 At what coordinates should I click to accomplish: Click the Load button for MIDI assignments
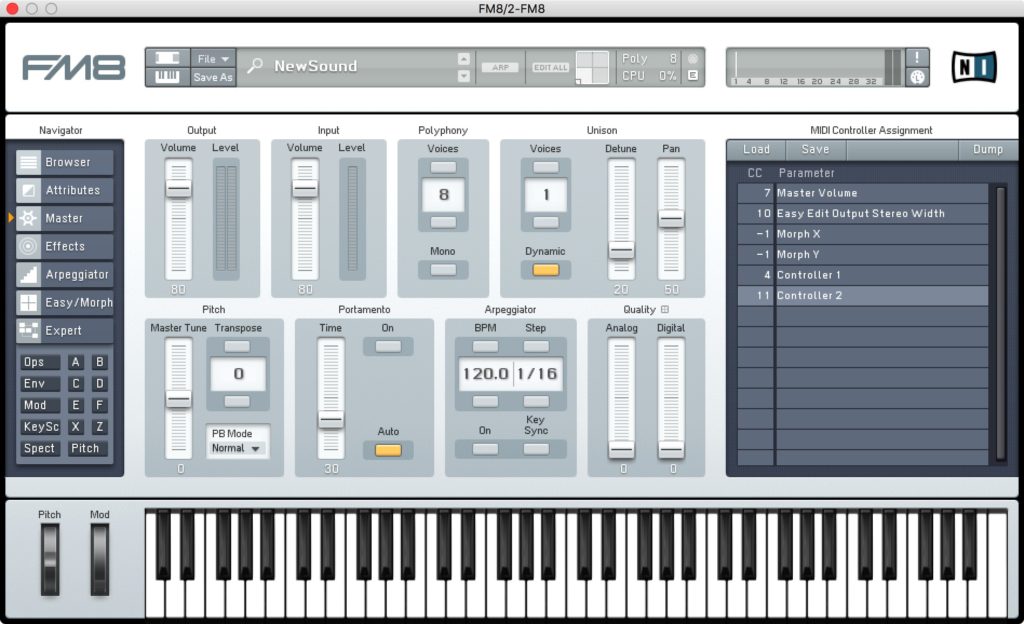756,149
